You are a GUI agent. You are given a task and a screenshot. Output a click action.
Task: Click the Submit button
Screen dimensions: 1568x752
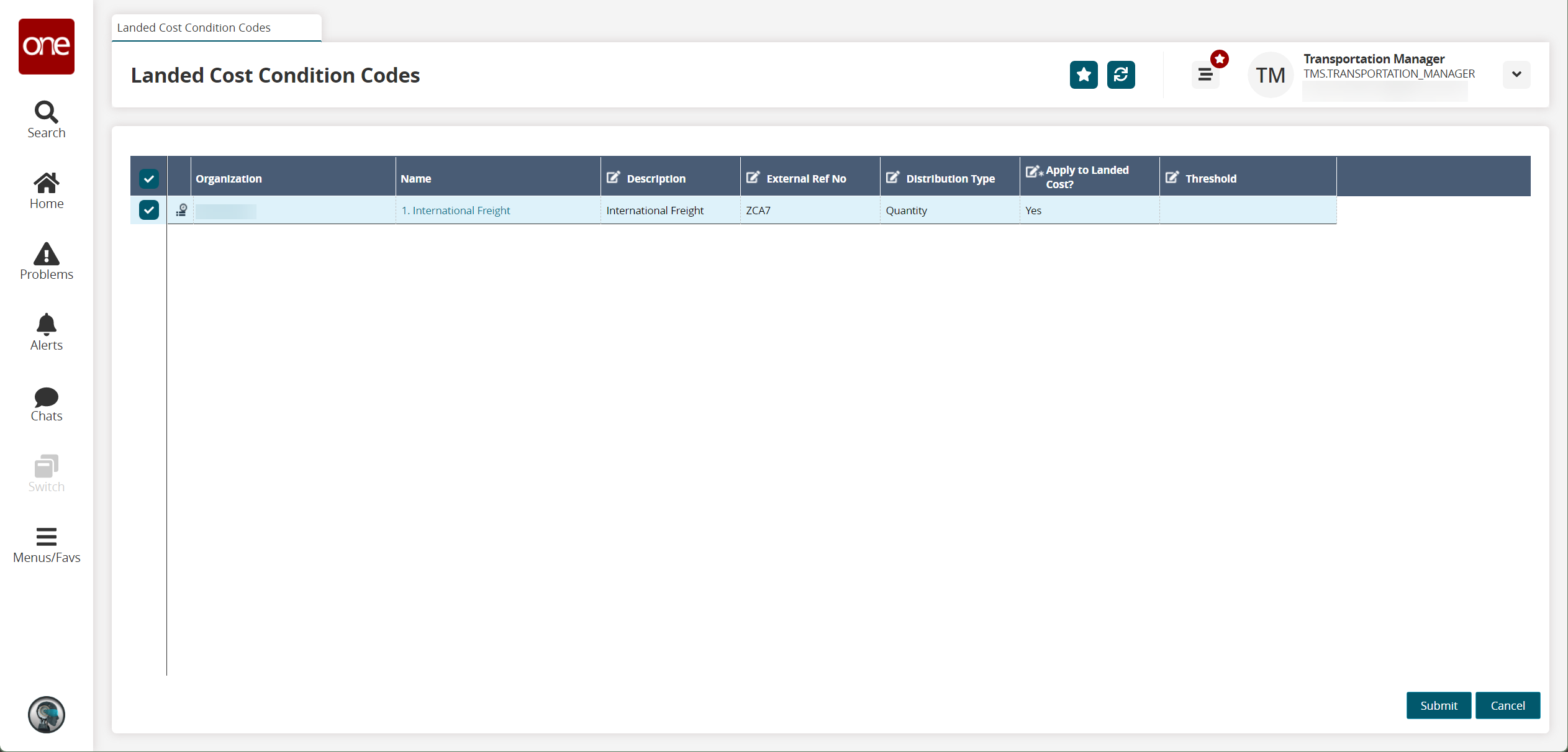[1437, 705]
